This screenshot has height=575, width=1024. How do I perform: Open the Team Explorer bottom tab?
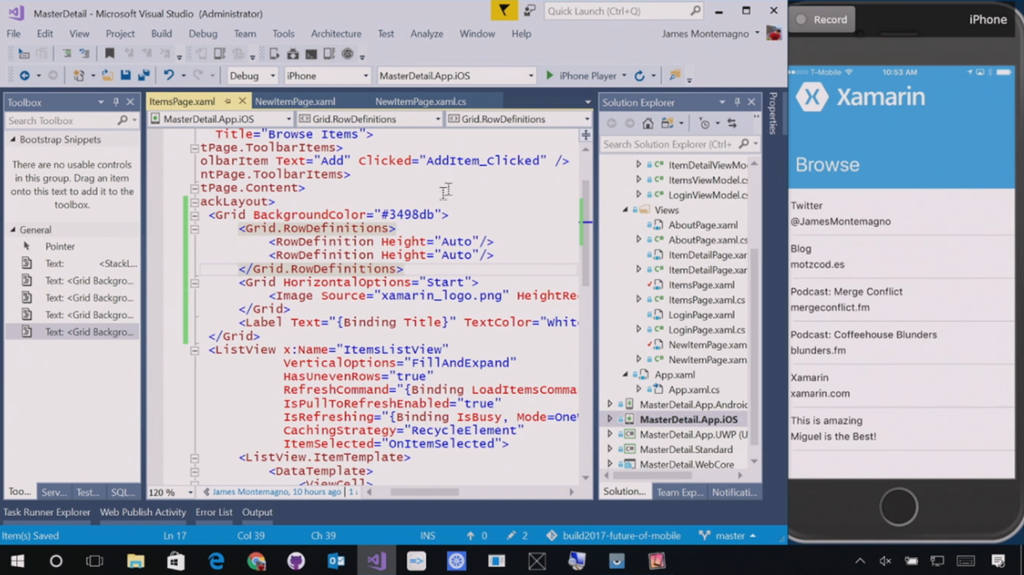679,492
